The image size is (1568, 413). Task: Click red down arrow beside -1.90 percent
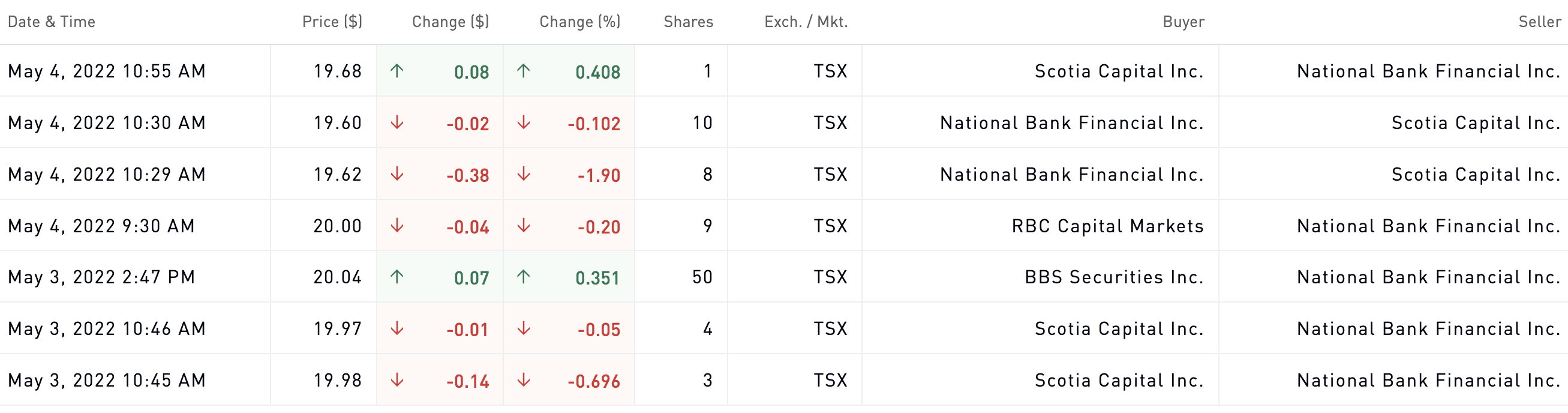(524, 175)
